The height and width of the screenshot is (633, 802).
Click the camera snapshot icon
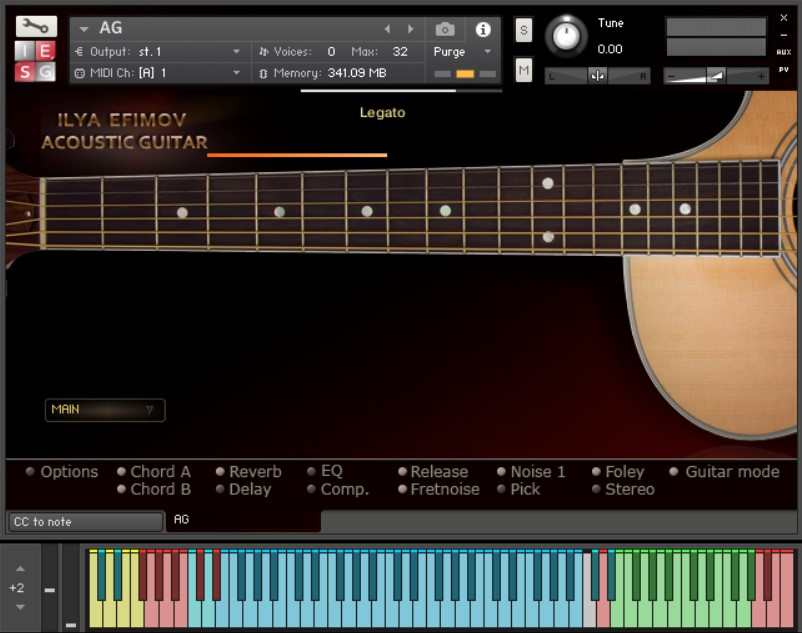(445, 30)
